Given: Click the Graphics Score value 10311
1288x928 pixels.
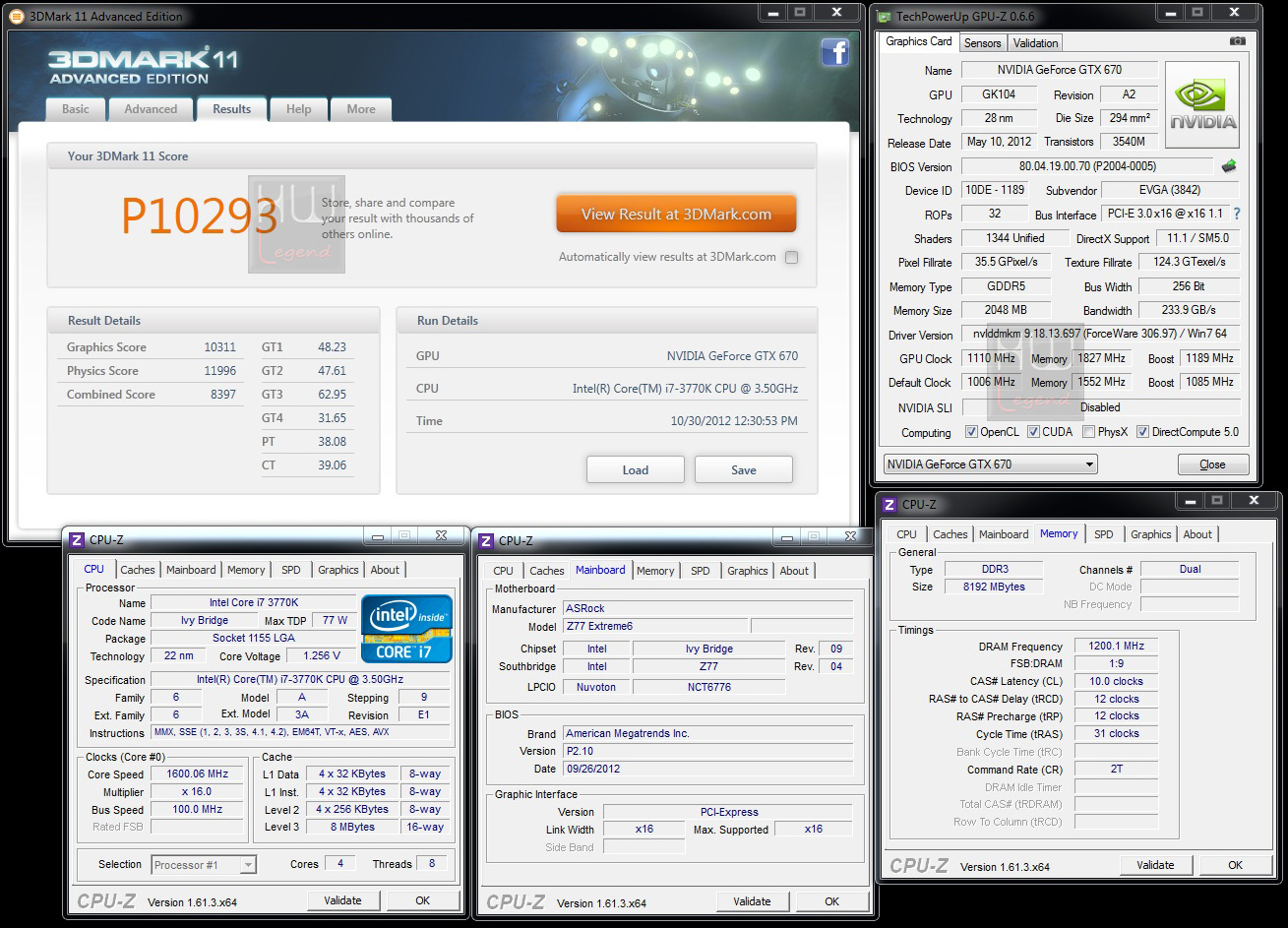Looking at the screenshot, I should tap(219, 347).
